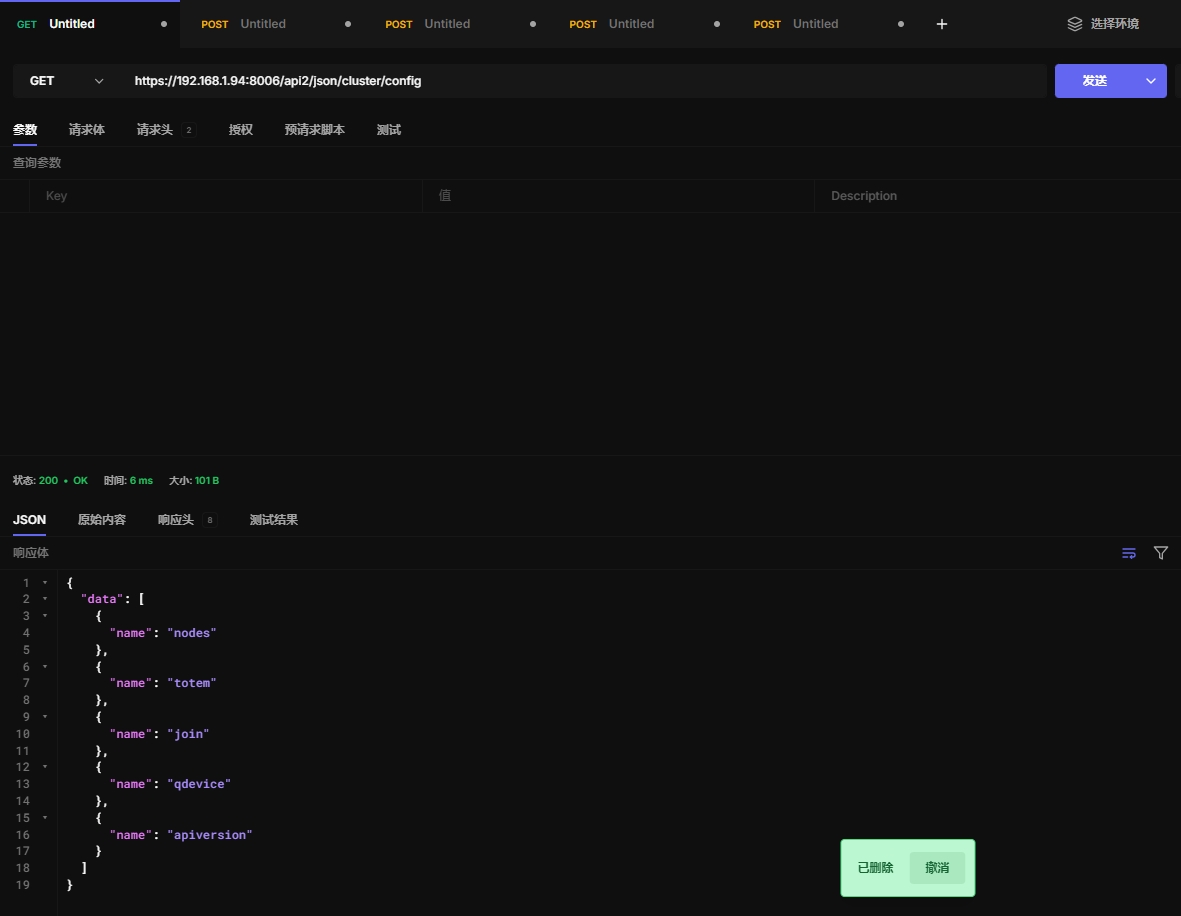Image resolution: width=1181 pixels, height=916 pixels.
Task: Collapse the JSON root object at line 1
Action: coord(44,582)
